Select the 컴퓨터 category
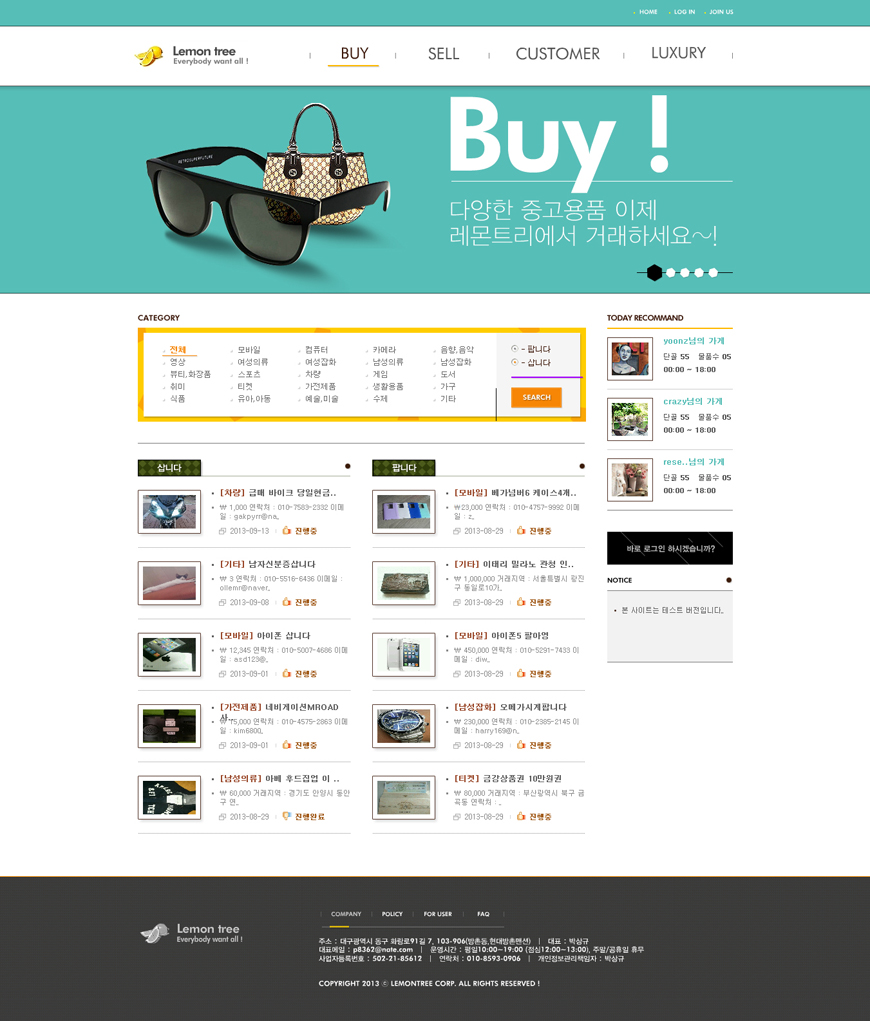 [x=316, y=350]
